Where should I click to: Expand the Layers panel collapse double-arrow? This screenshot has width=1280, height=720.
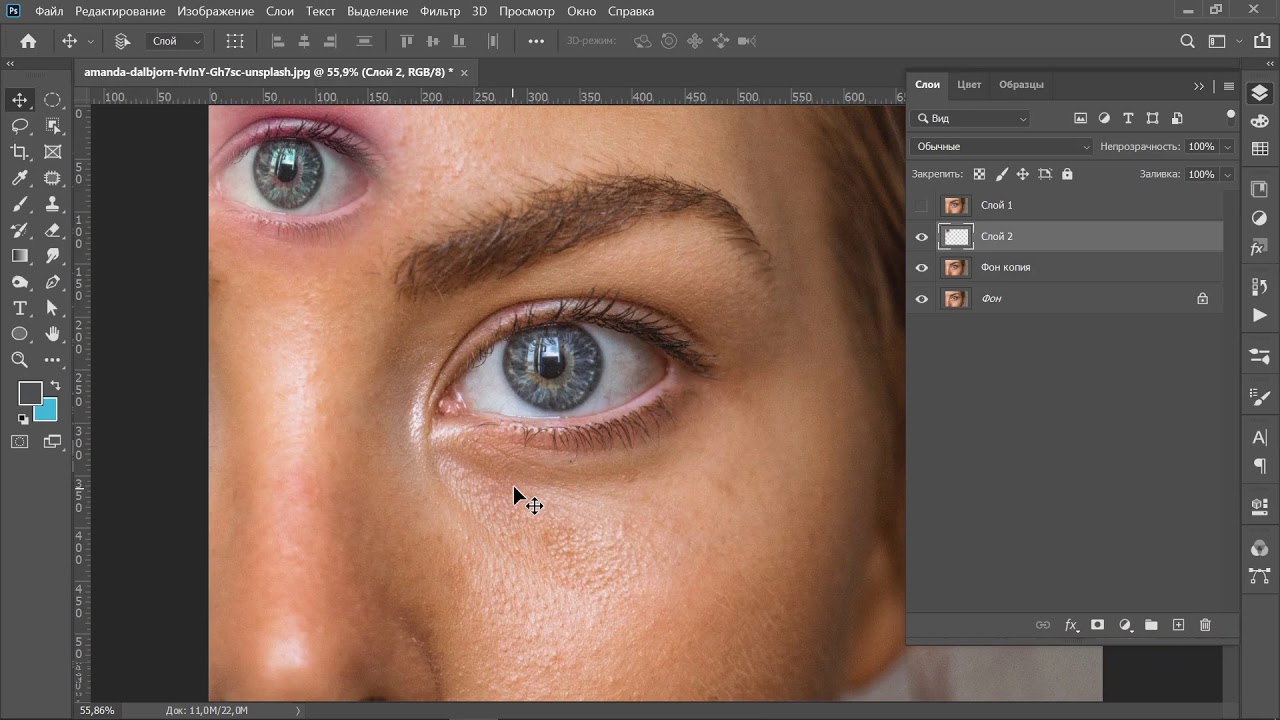pos(1199,86)
